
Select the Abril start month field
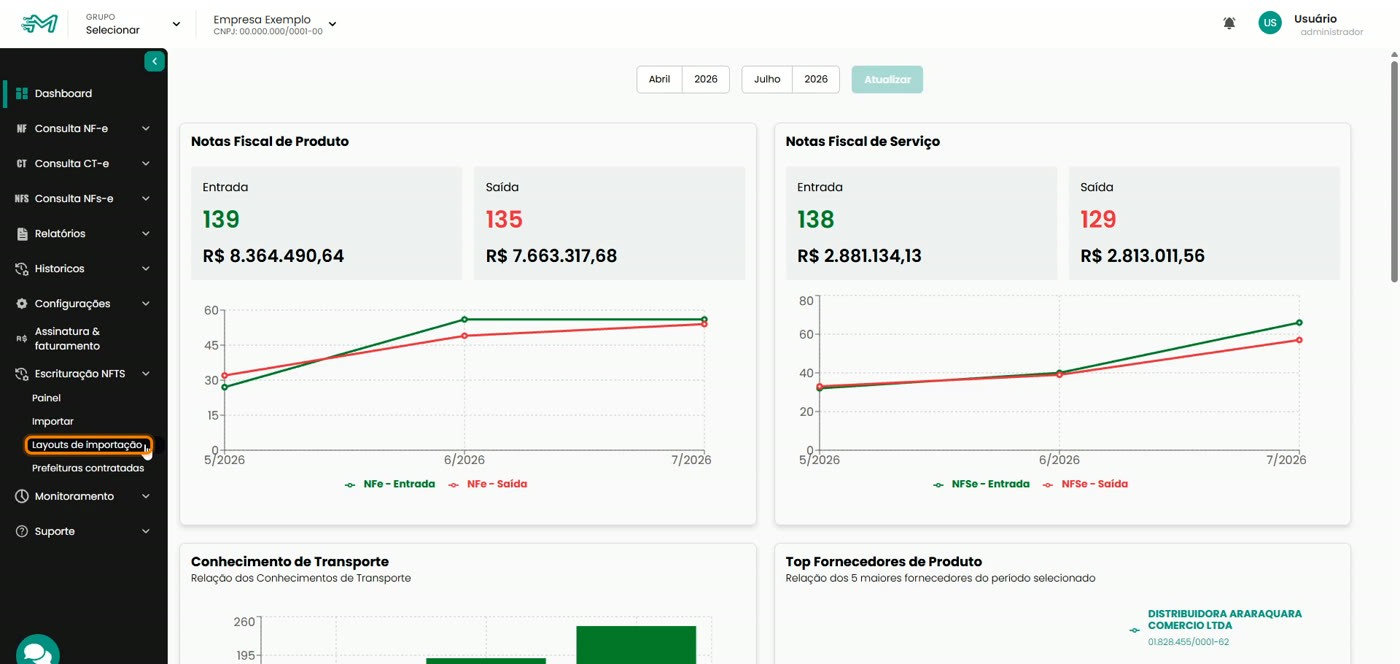[660, 80]
